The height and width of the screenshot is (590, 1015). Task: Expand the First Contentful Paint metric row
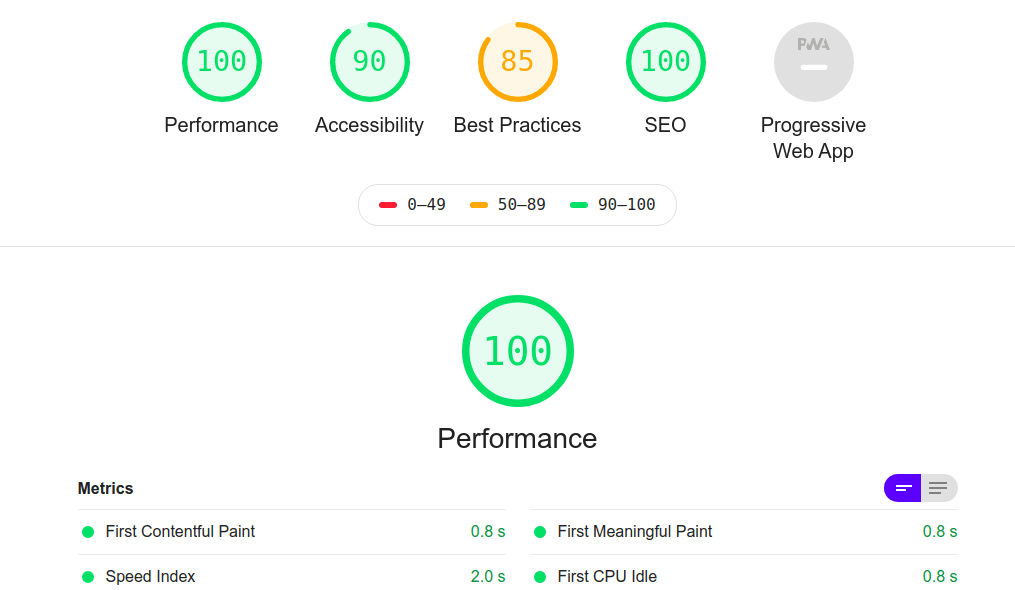point(180,532)
